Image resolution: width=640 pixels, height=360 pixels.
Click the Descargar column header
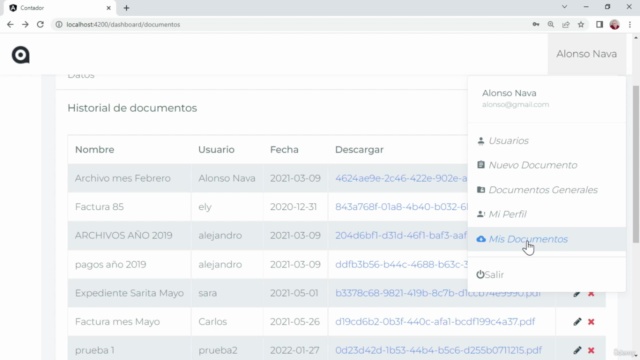point(359,150)
